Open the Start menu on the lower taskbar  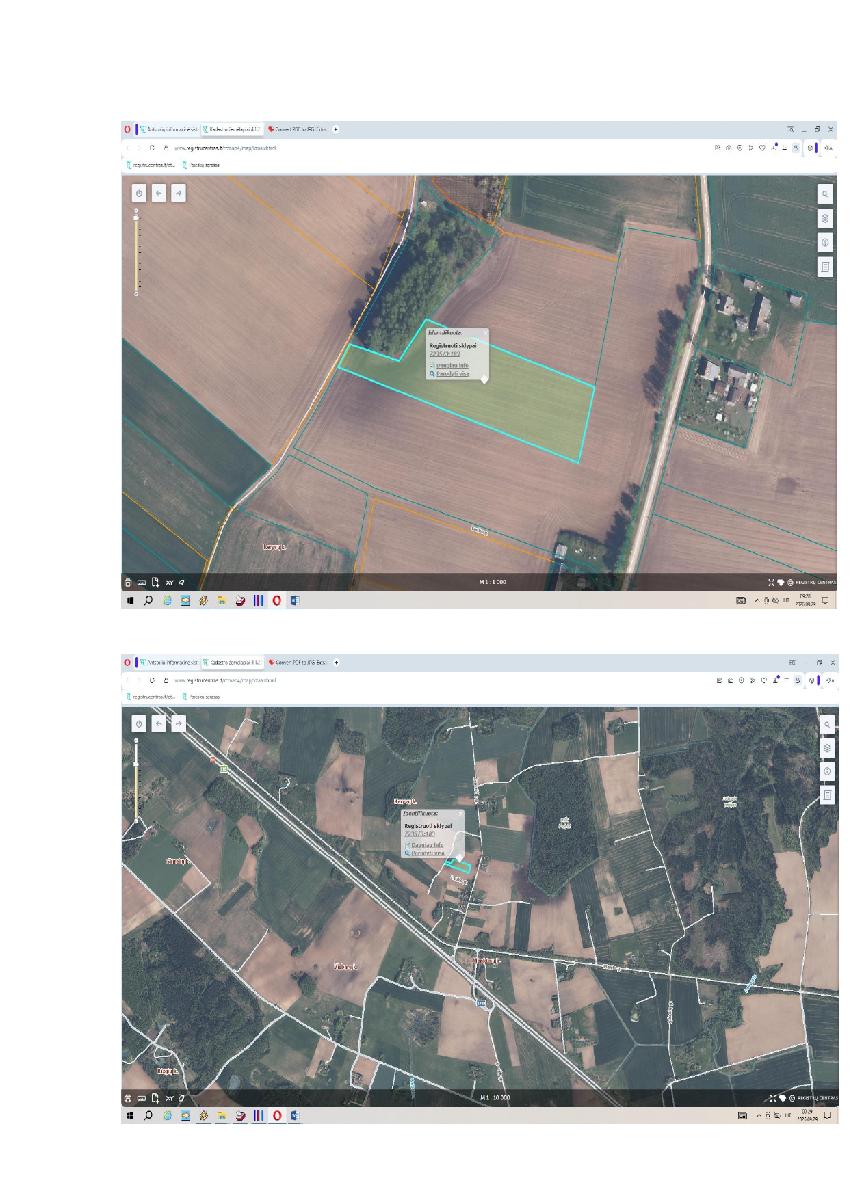pos(130,1115)
